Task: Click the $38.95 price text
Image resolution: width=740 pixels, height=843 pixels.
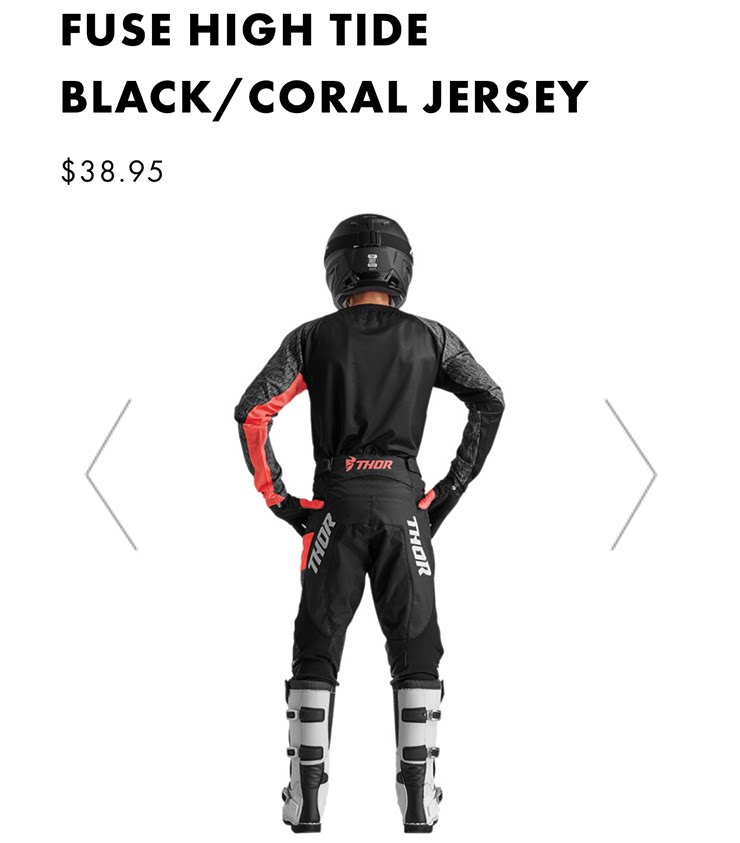Action: click(112, 172)
